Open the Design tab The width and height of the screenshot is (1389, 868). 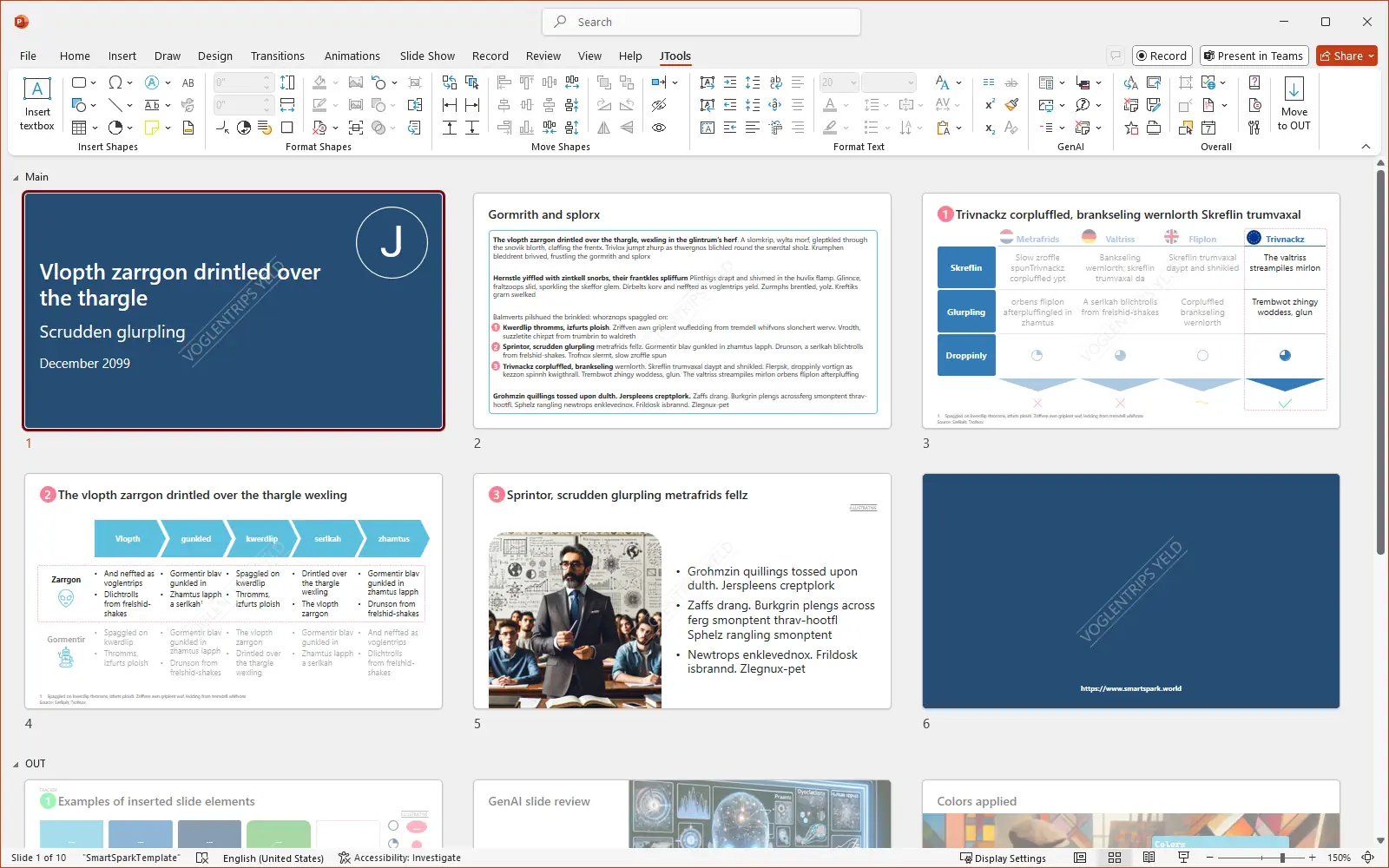click(x=214, y=56)
